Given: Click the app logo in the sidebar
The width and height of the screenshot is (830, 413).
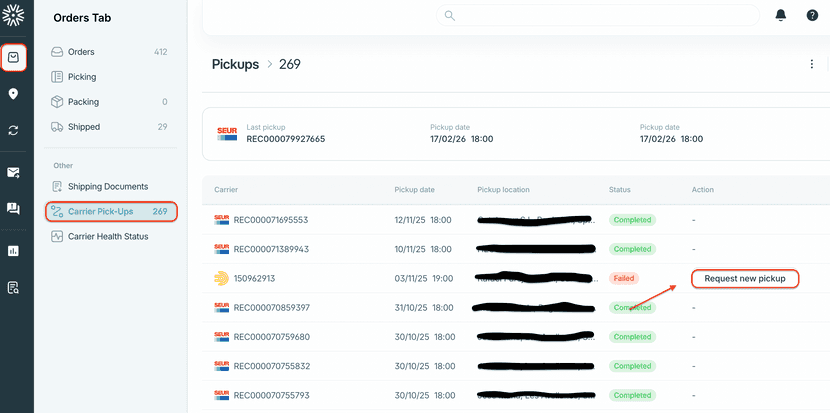Looking at the screenshot, I should click(x=13, y=16).
